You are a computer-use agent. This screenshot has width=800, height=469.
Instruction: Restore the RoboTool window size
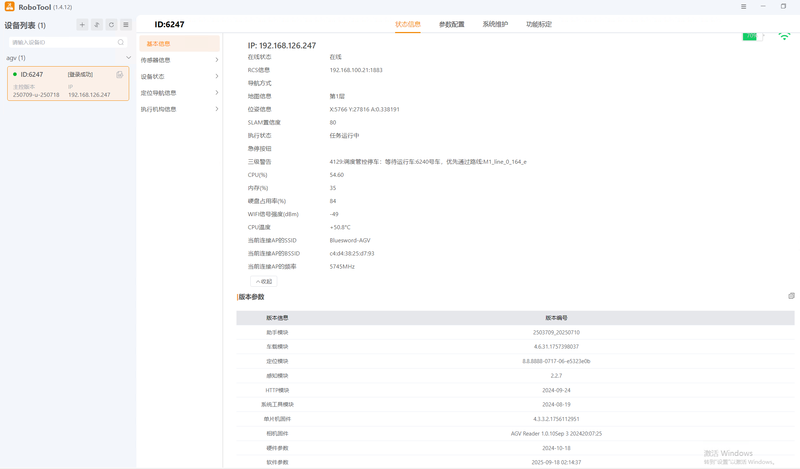pos(783,6)
